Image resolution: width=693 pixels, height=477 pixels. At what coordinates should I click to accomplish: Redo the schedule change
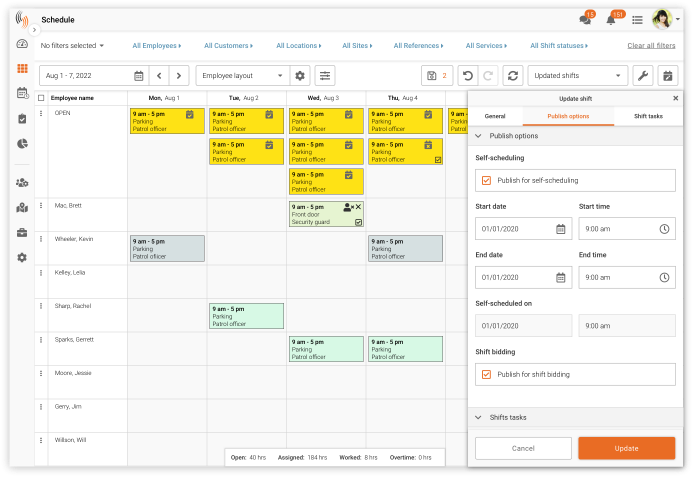pos(488,76)
